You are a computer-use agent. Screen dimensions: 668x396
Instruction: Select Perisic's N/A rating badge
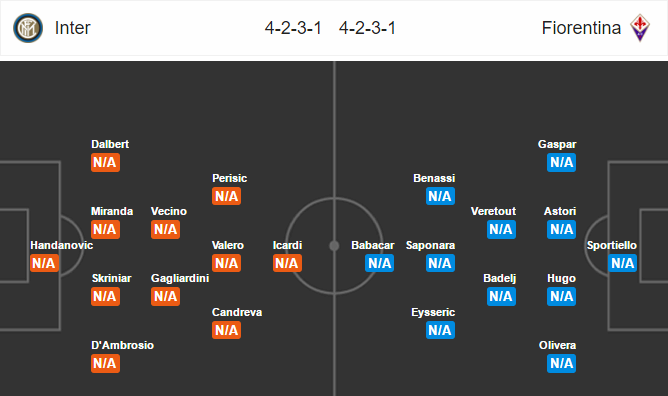coord(226,196)
